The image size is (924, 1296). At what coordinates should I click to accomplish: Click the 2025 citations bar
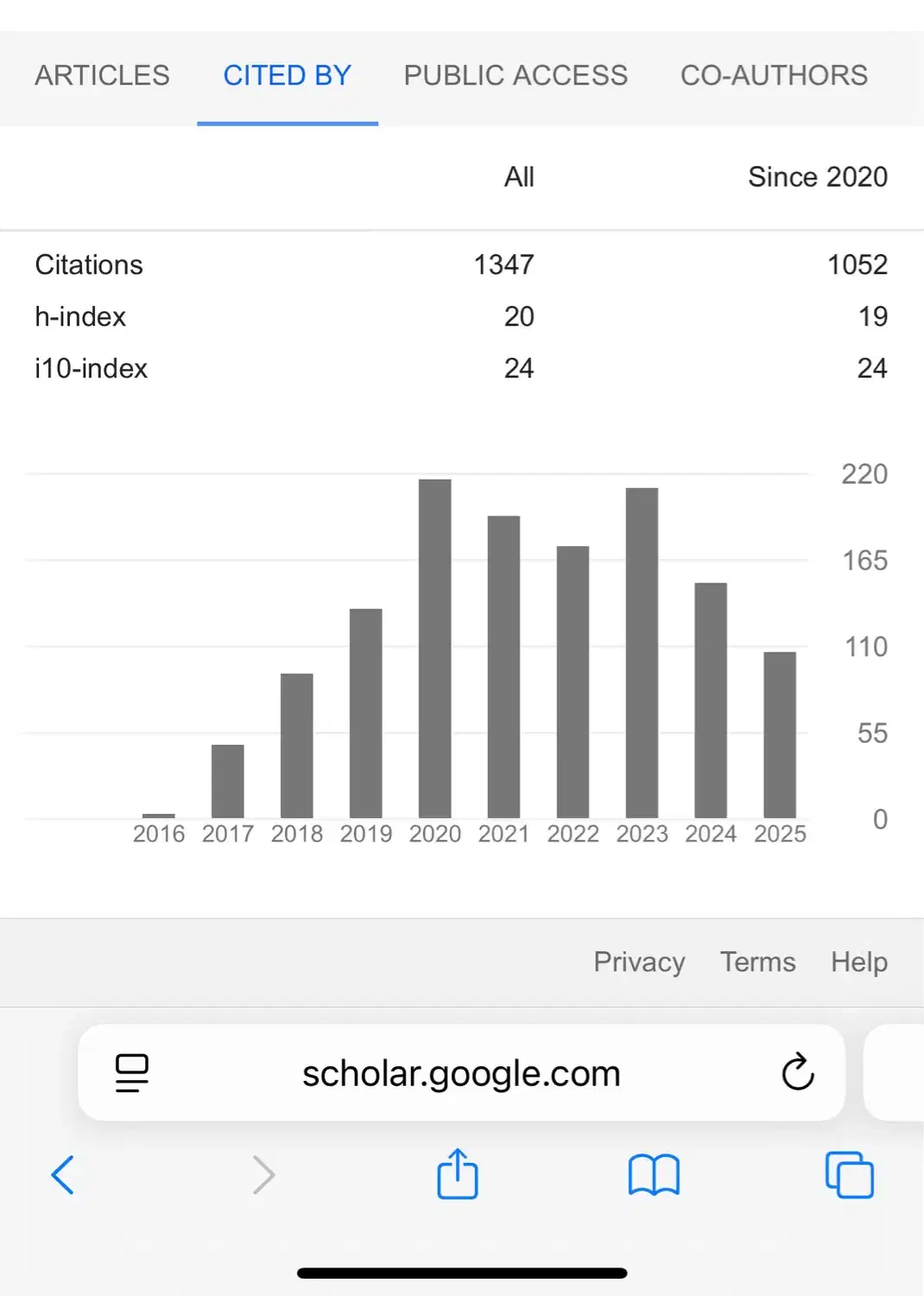tap(780, 734)
